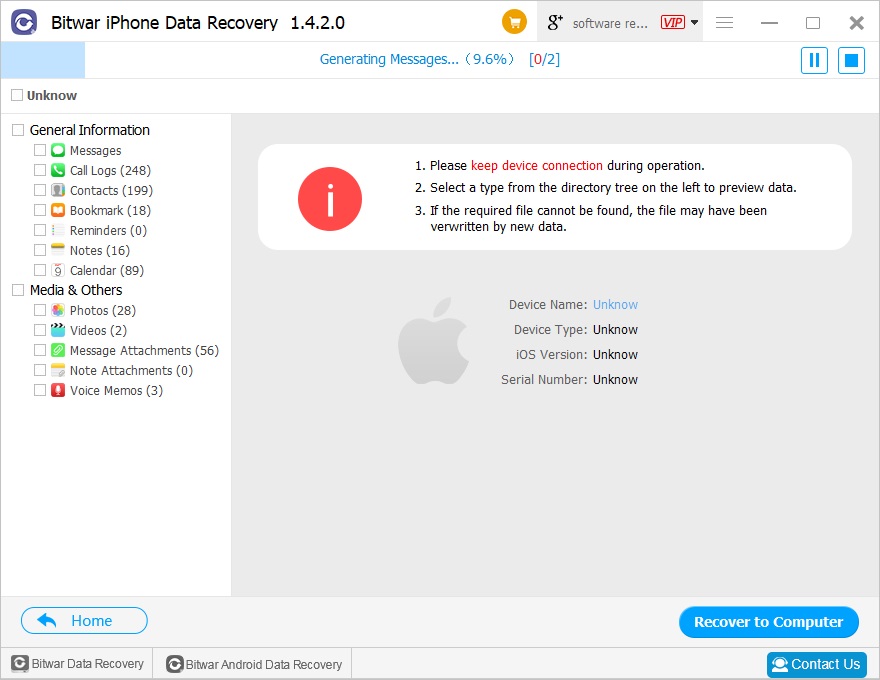Check the Calendar checkbox

[40, 270]
